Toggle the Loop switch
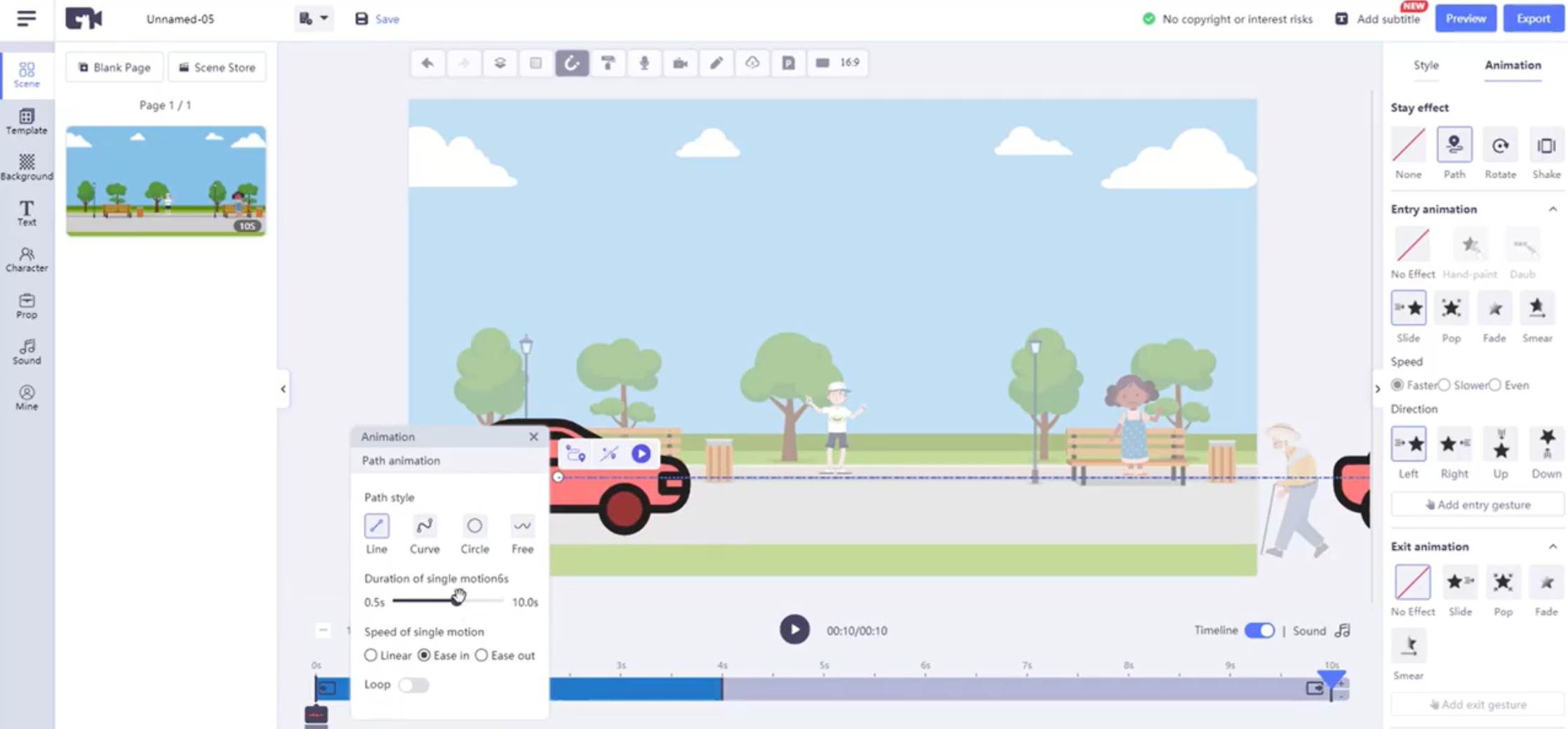This screenshot has width=1568, height=729. pos(413,685)
